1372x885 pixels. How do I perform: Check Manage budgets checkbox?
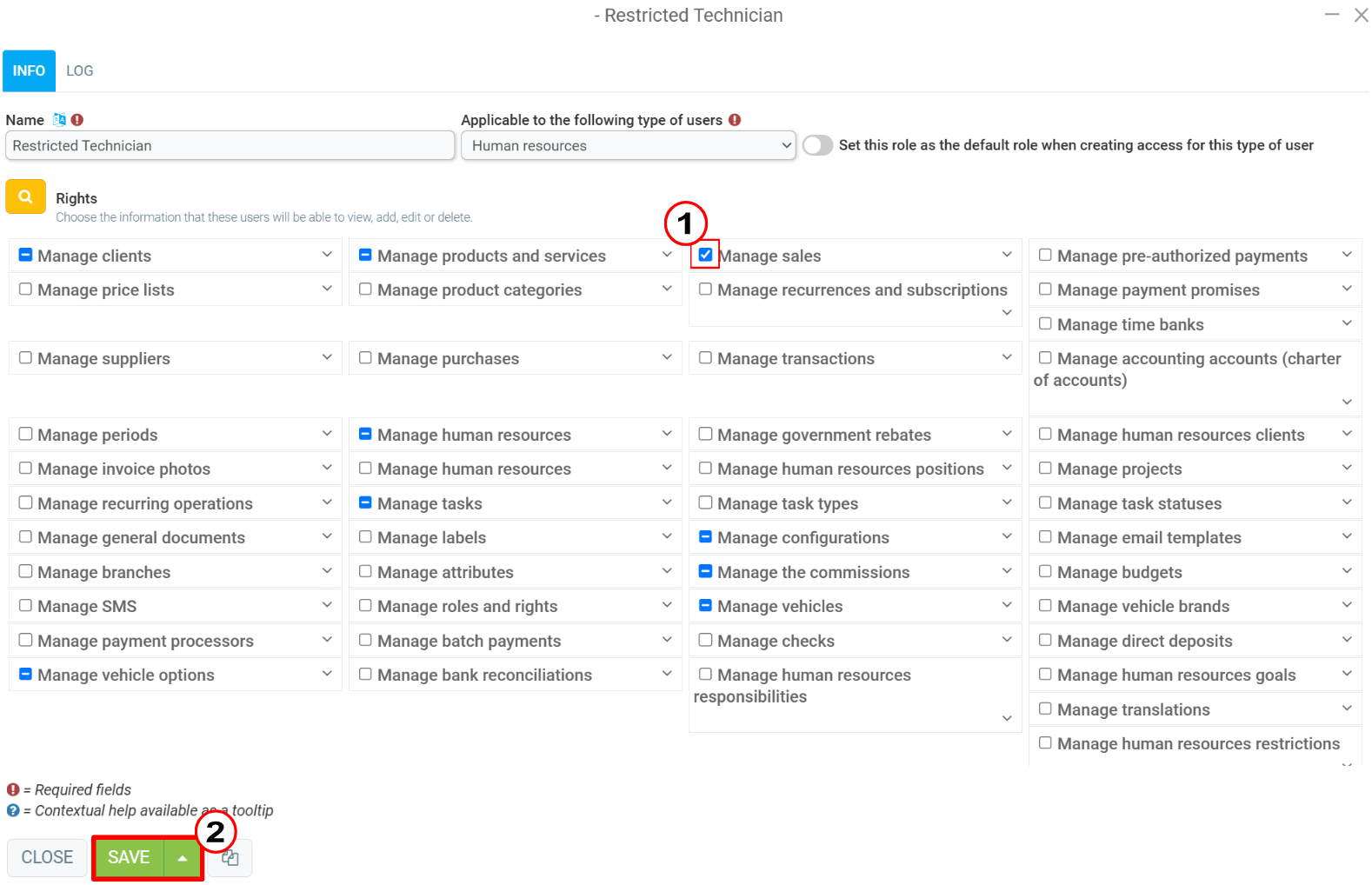click(x=1045, y=571)
